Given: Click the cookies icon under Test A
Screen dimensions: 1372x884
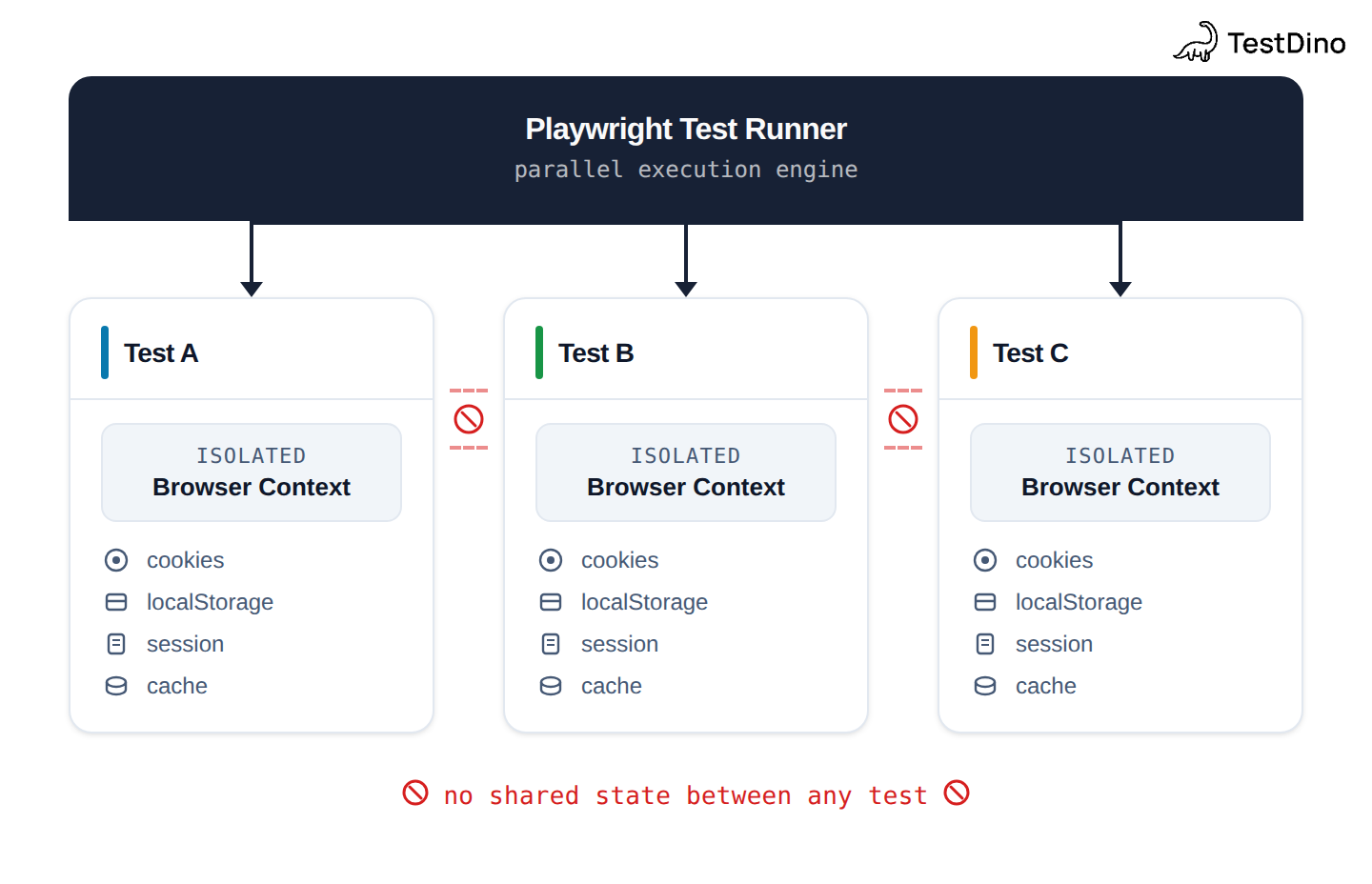Looking at the screenshot, I should 116,560.
